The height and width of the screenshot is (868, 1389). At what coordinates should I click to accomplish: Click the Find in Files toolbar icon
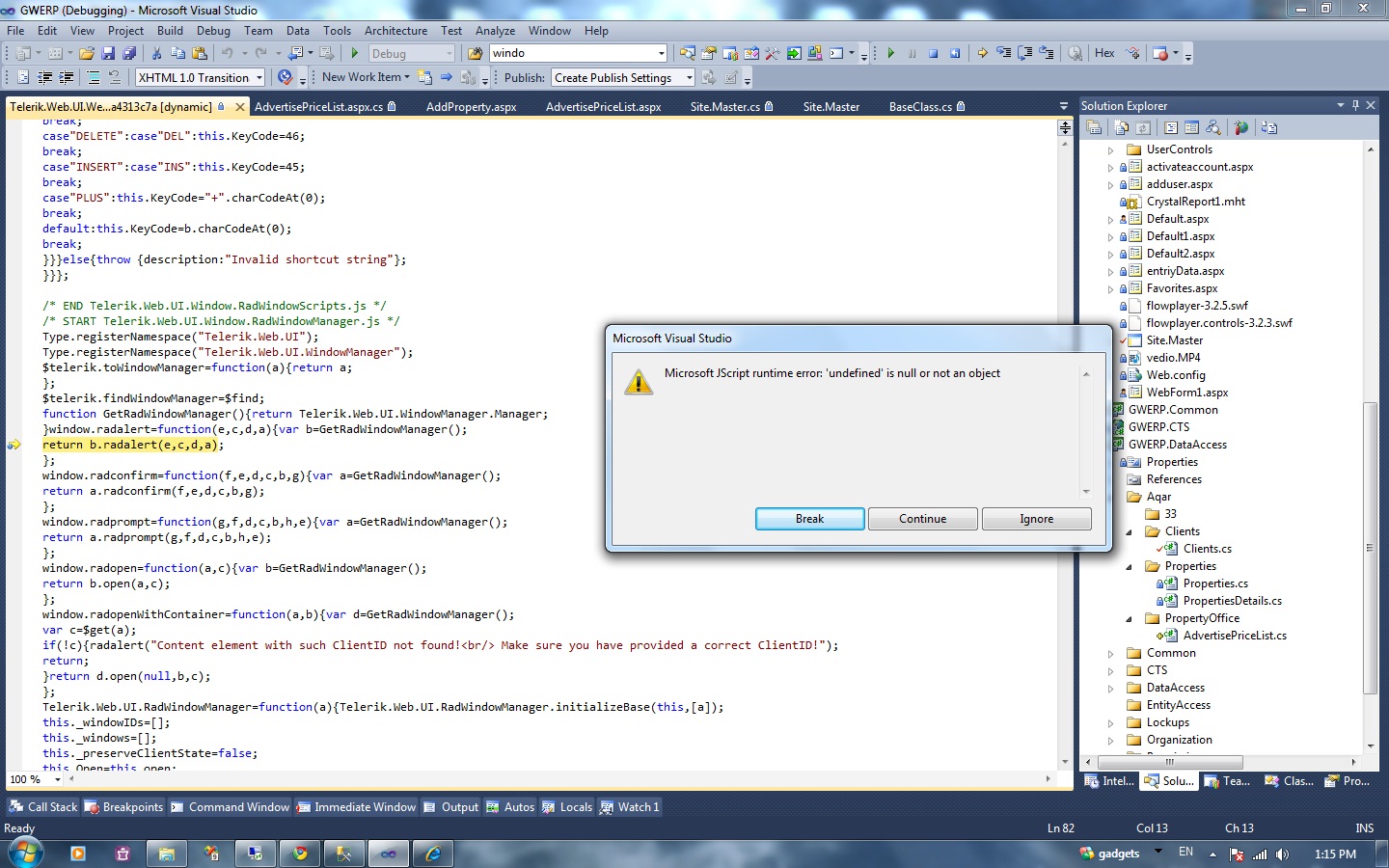(x=475, y=54)
